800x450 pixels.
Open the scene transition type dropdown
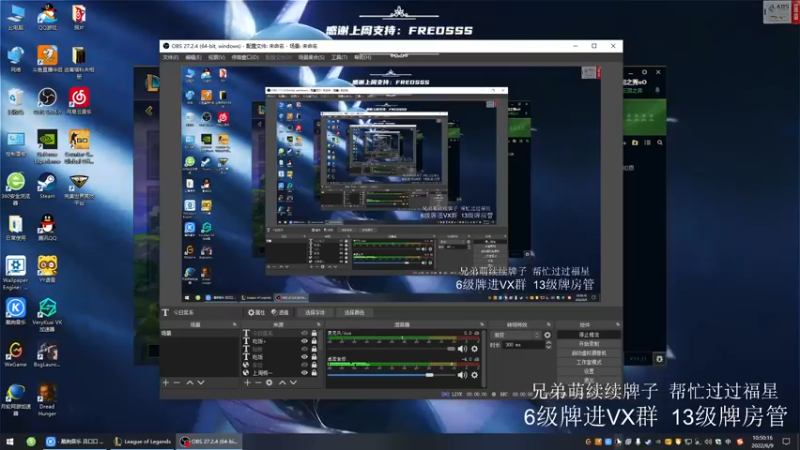(516, 335)
